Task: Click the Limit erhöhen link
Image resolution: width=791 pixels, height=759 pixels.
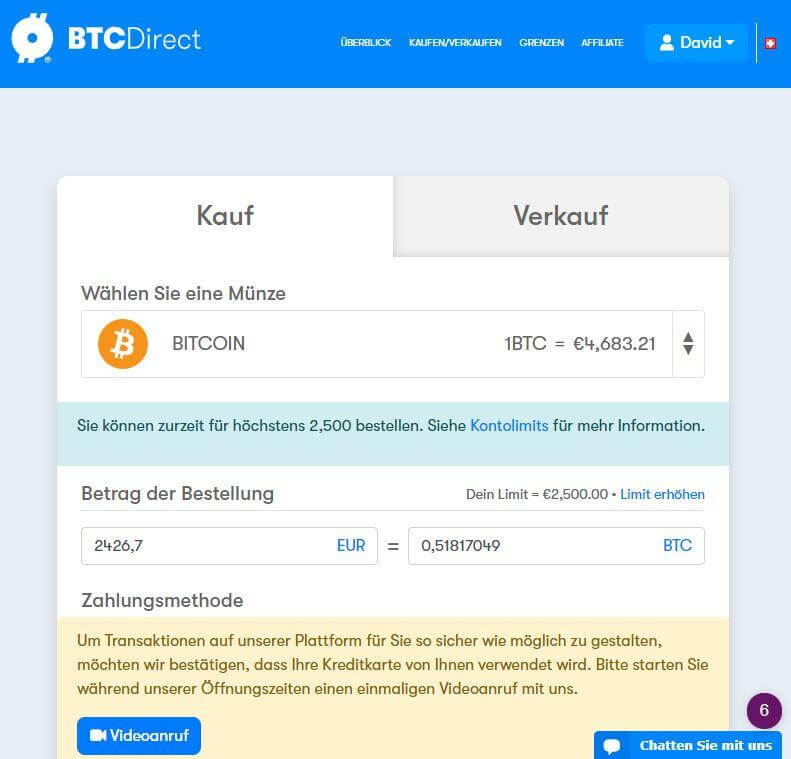Action: tap(662, 494)
